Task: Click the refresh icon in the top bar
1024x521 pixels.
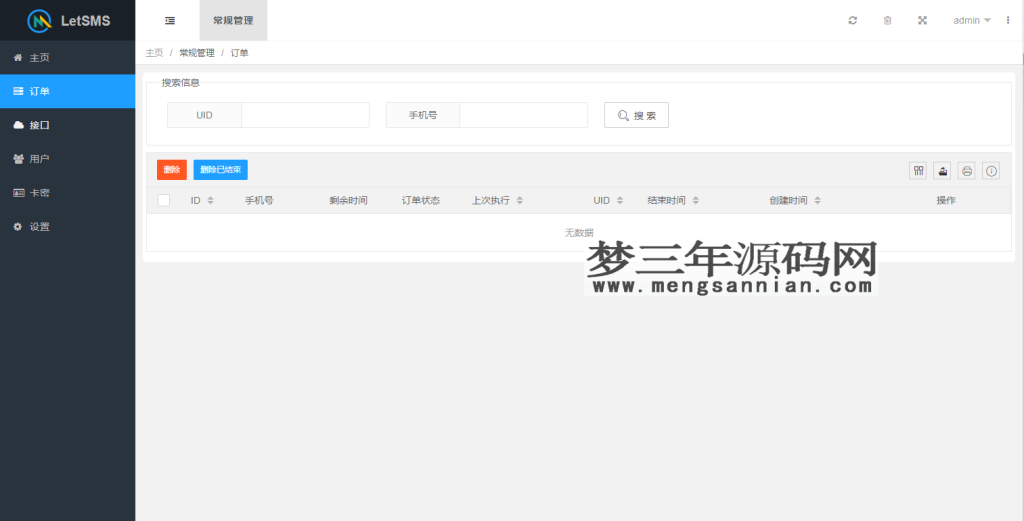Action: tap(852, 20)
